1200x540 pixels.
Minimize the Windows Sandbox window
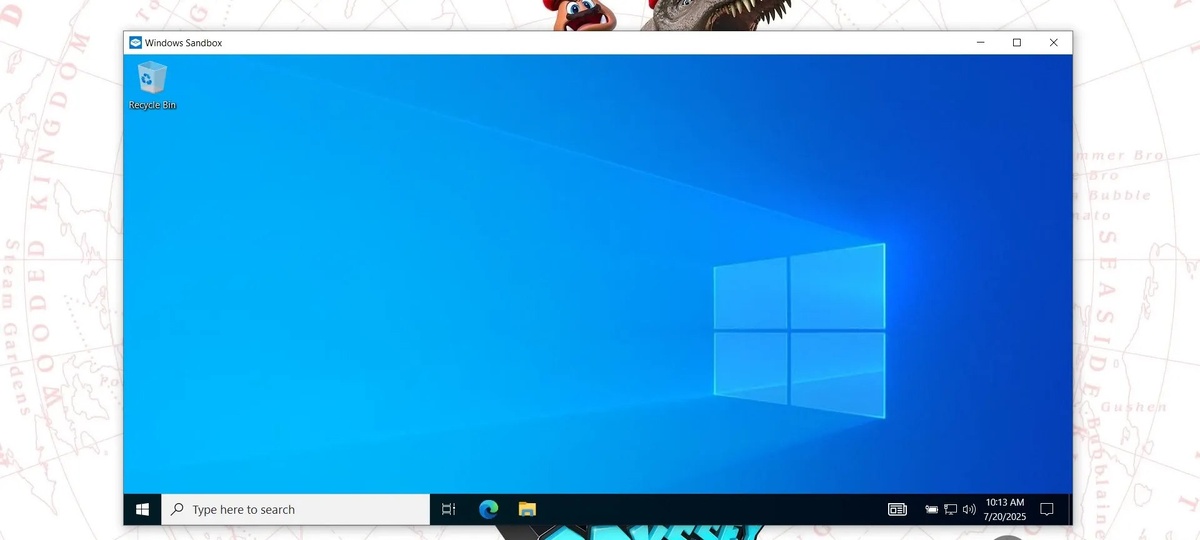pyautogui.click(x=980, y=43)
